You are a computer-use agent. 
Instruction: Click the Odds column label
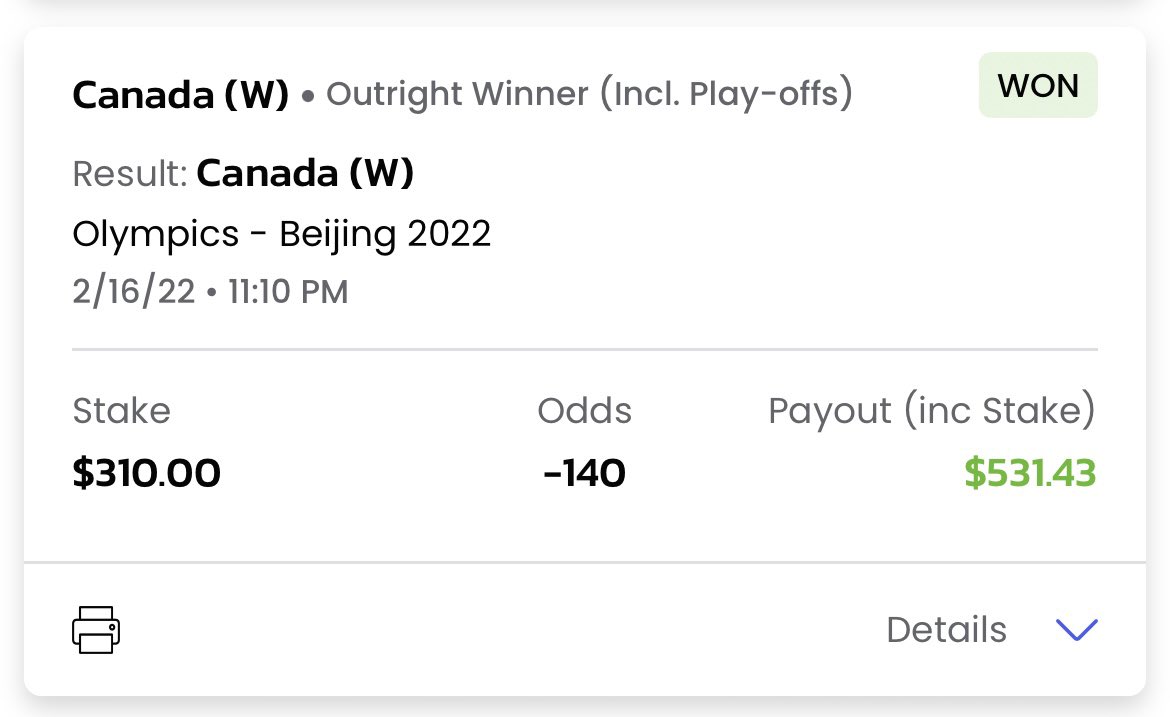(584, 410)
